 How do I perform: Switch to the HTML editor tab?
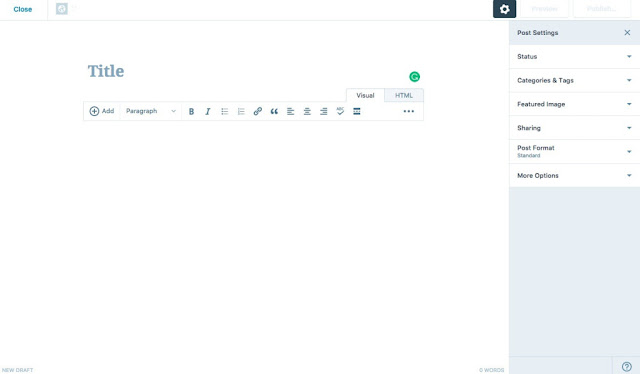pyautogui.click(x=404, y=95)
